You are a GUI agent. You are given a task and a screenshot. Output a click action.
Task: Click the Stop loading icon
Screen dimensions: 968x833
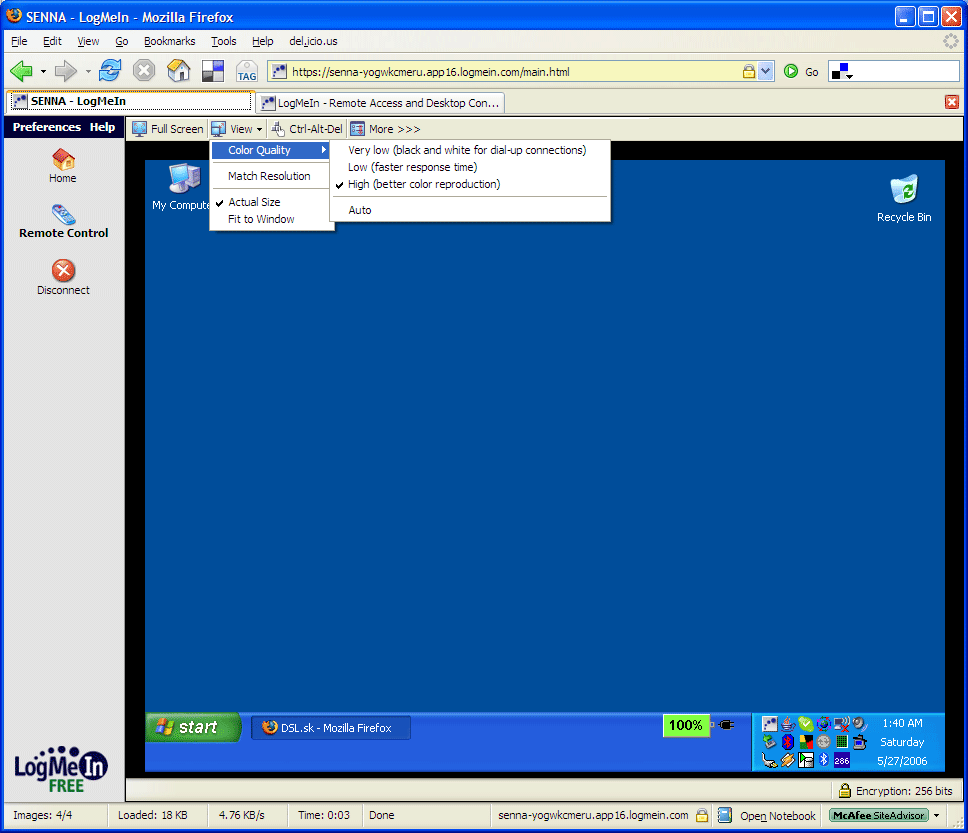pos(144,71)
